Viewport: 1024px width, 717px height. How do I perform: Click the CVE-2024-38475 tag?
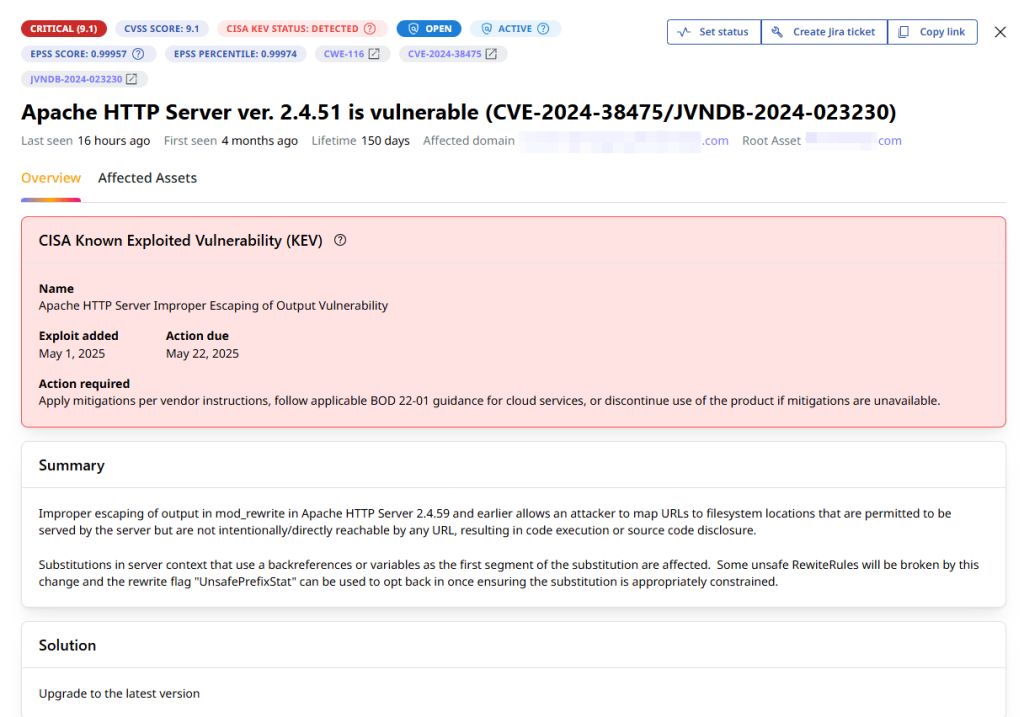pyautogui.click(x=453, y=54)
